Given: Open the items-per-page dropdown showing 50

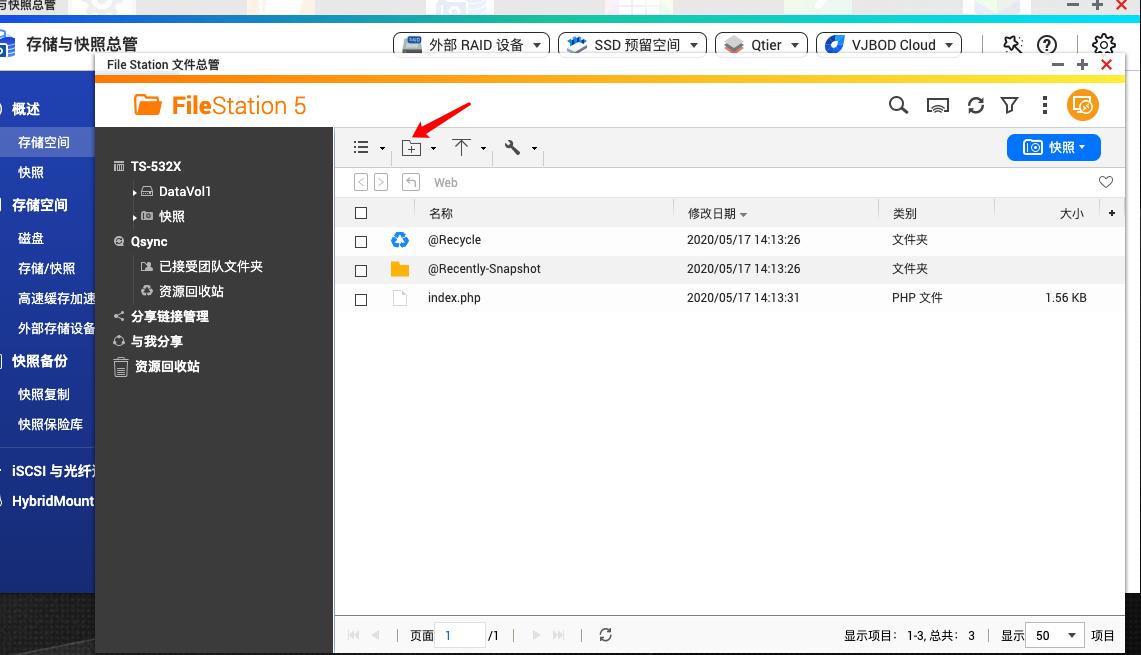Looking at the screenshot, I should pos(1055,635).
